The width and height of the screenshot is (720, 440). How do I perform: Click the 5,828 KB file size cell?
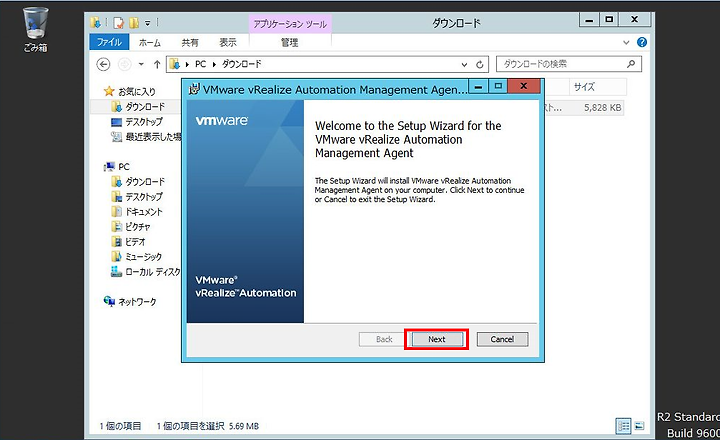(x=602, y=107)
